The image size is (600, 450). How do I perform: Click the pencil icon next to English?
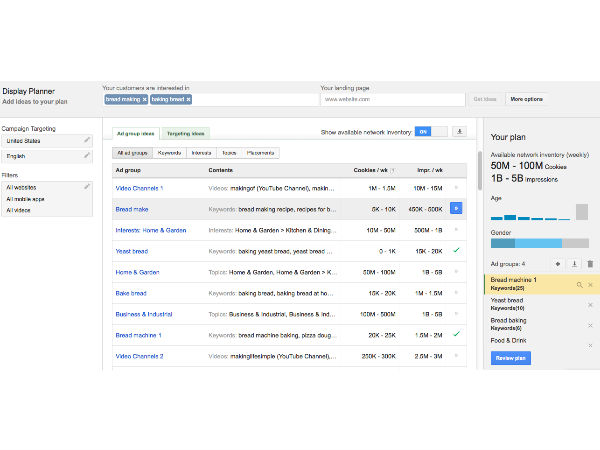87,156
